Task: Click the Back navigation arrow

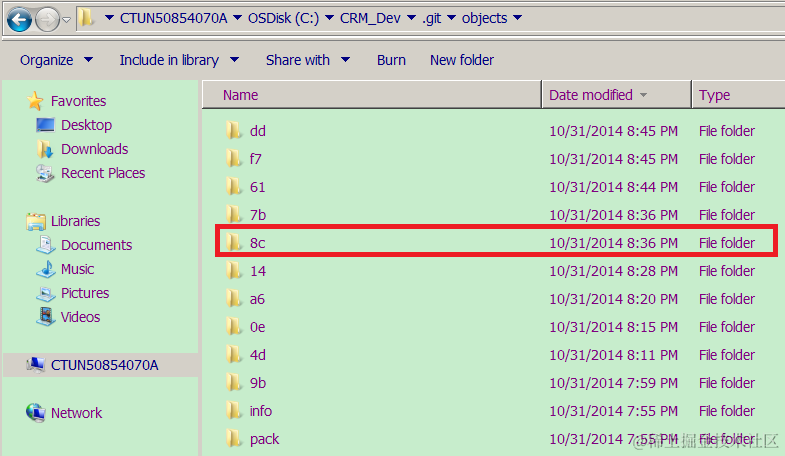Action: [20, 20]
